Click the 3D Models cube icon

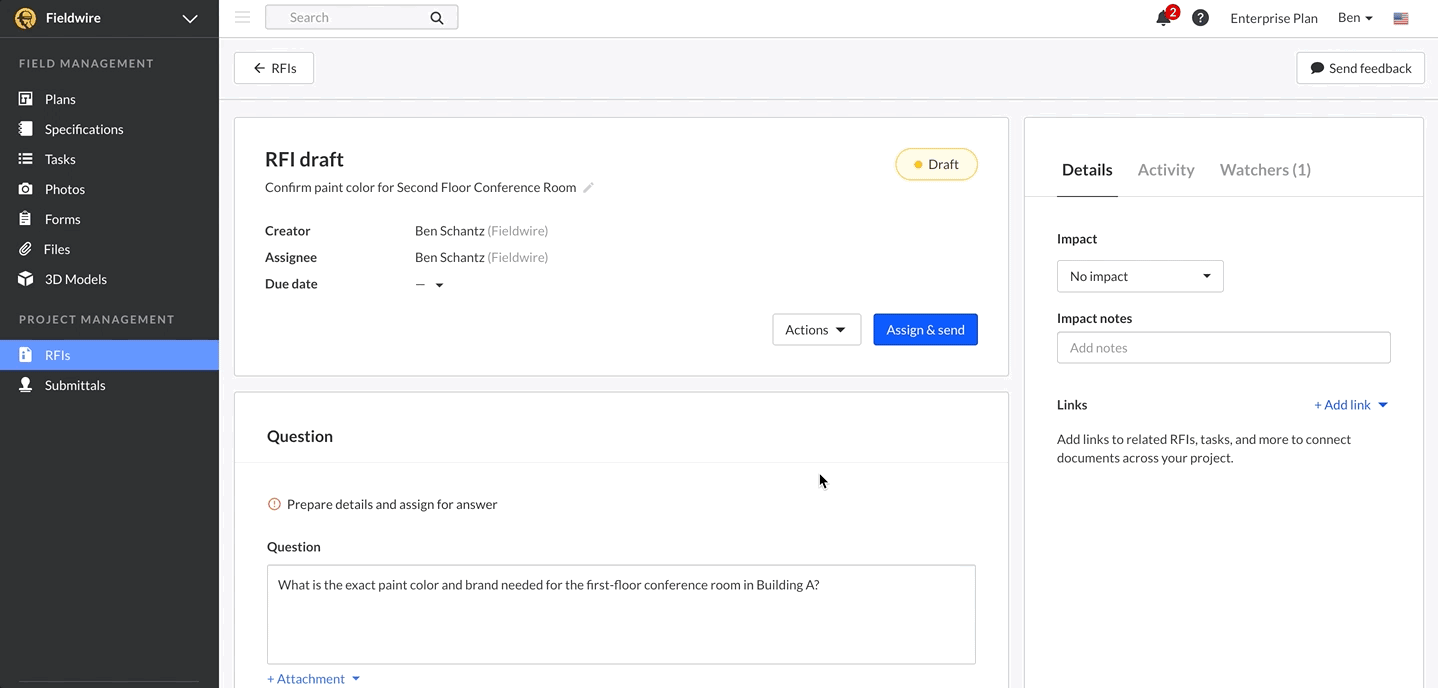[26, 279]
